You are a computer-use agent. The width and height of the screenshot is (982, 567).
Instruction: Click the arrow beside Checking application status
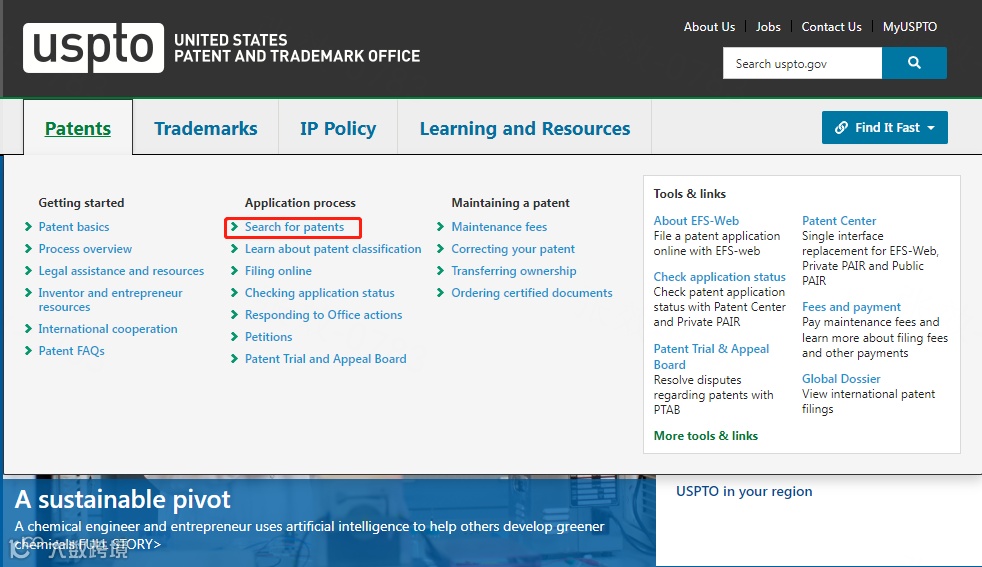(234, 293)
